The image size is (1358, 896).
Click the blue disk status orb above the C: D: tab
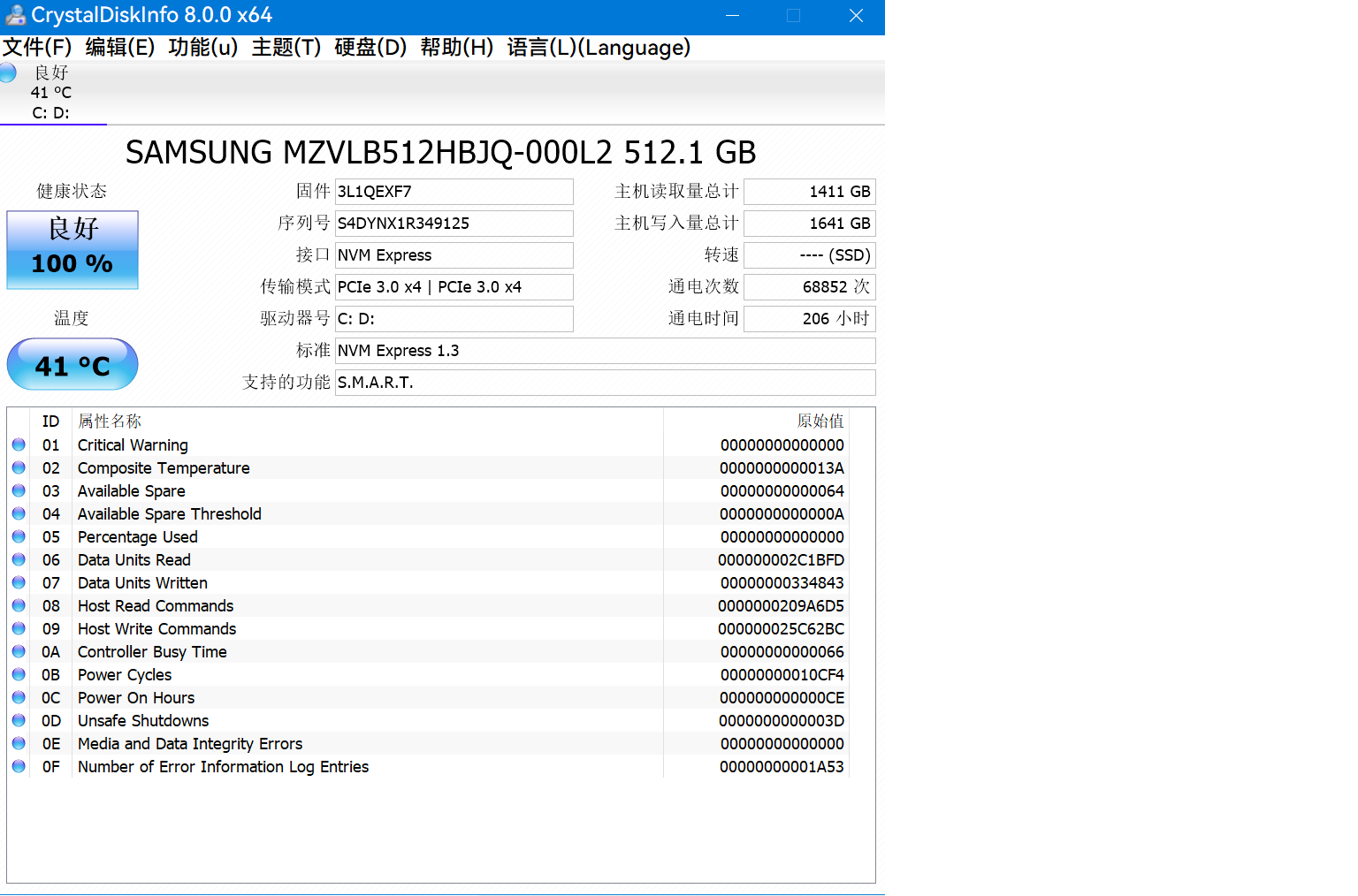pyautogui.click(x=7, y=72)
